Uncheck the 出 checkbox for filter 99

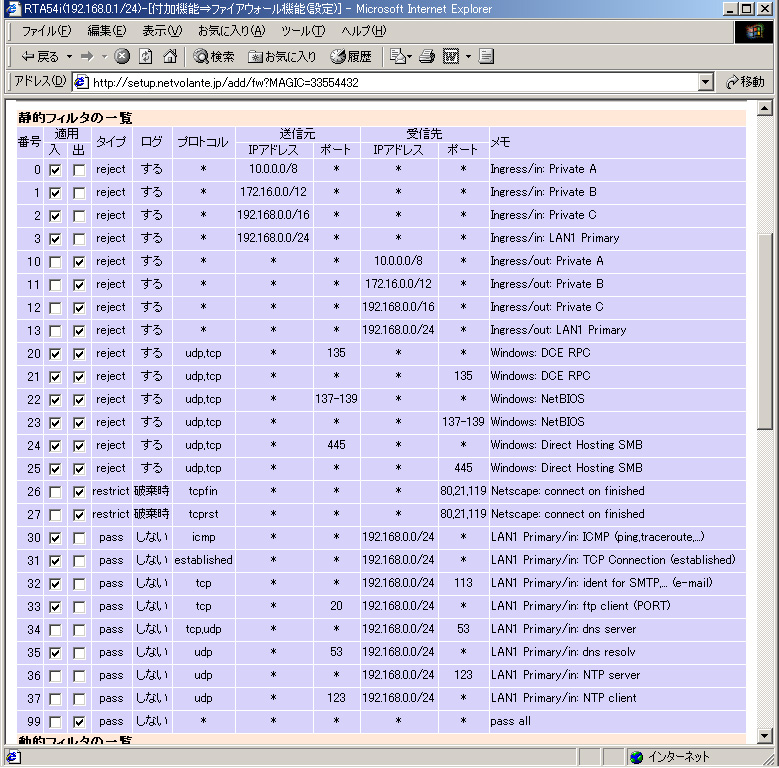point(79,721)
